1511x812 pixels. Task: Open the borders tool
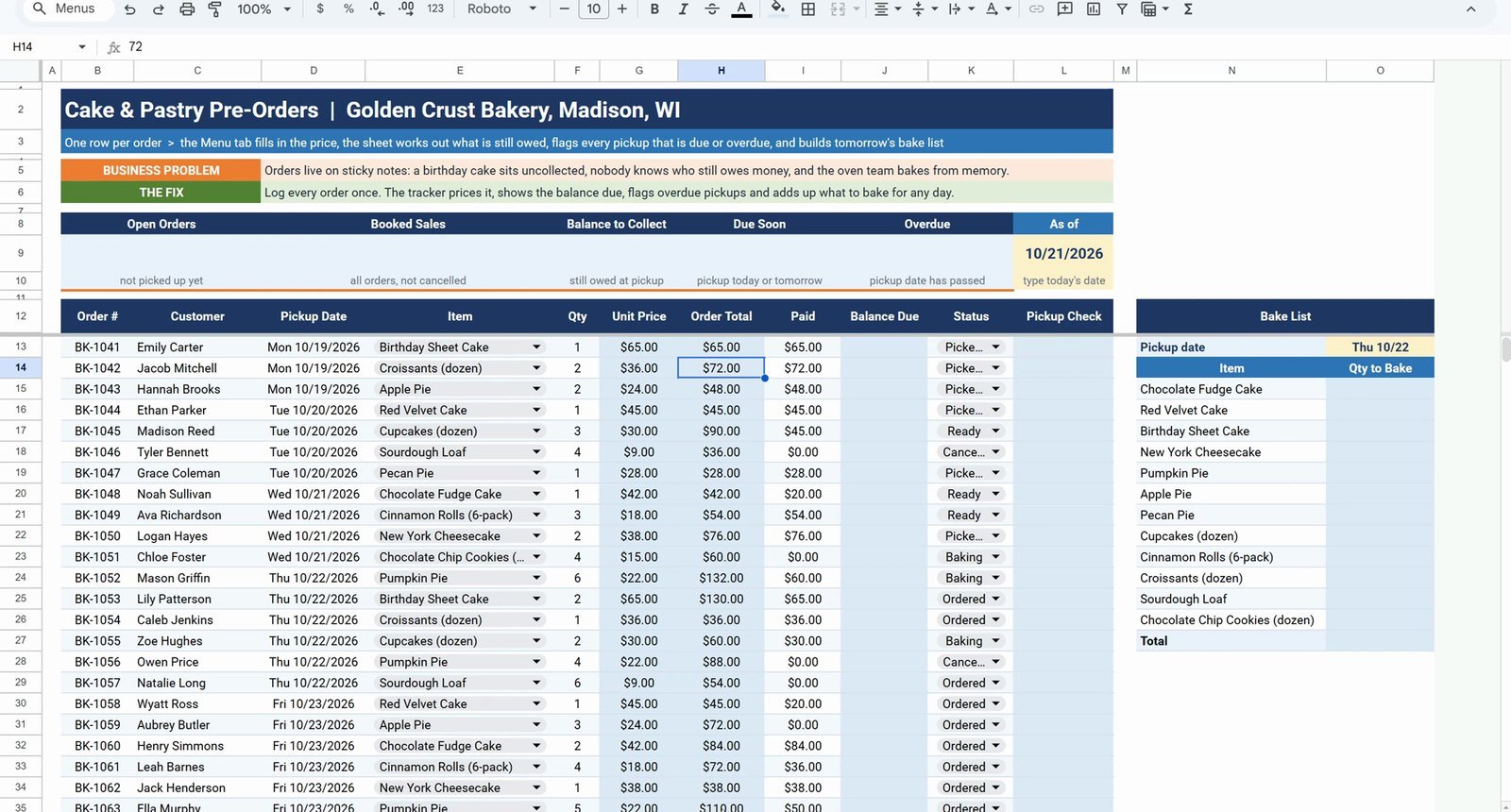click(808, 9)
